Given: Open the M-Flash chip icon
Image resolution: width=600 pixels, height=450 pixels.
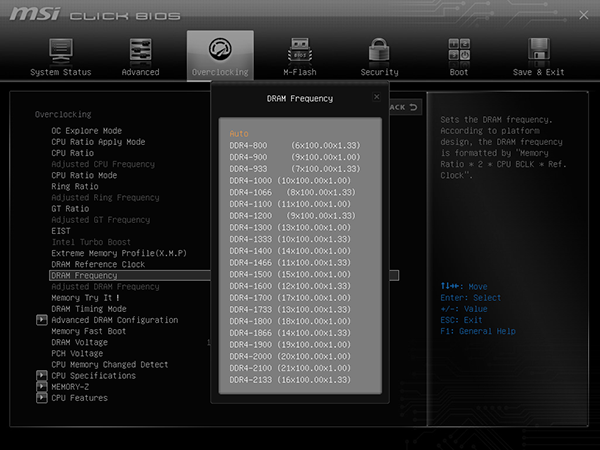Looking at the screenshot, I should pos(300,50).
